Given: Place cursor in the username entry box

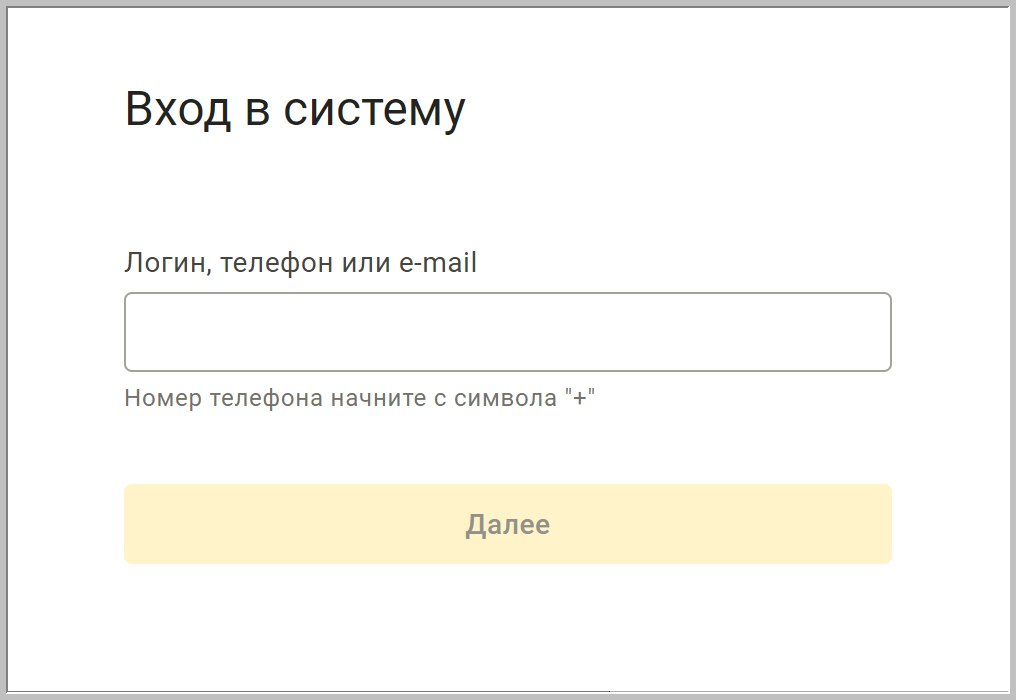Looking at the screenshot, I should 507,332.
